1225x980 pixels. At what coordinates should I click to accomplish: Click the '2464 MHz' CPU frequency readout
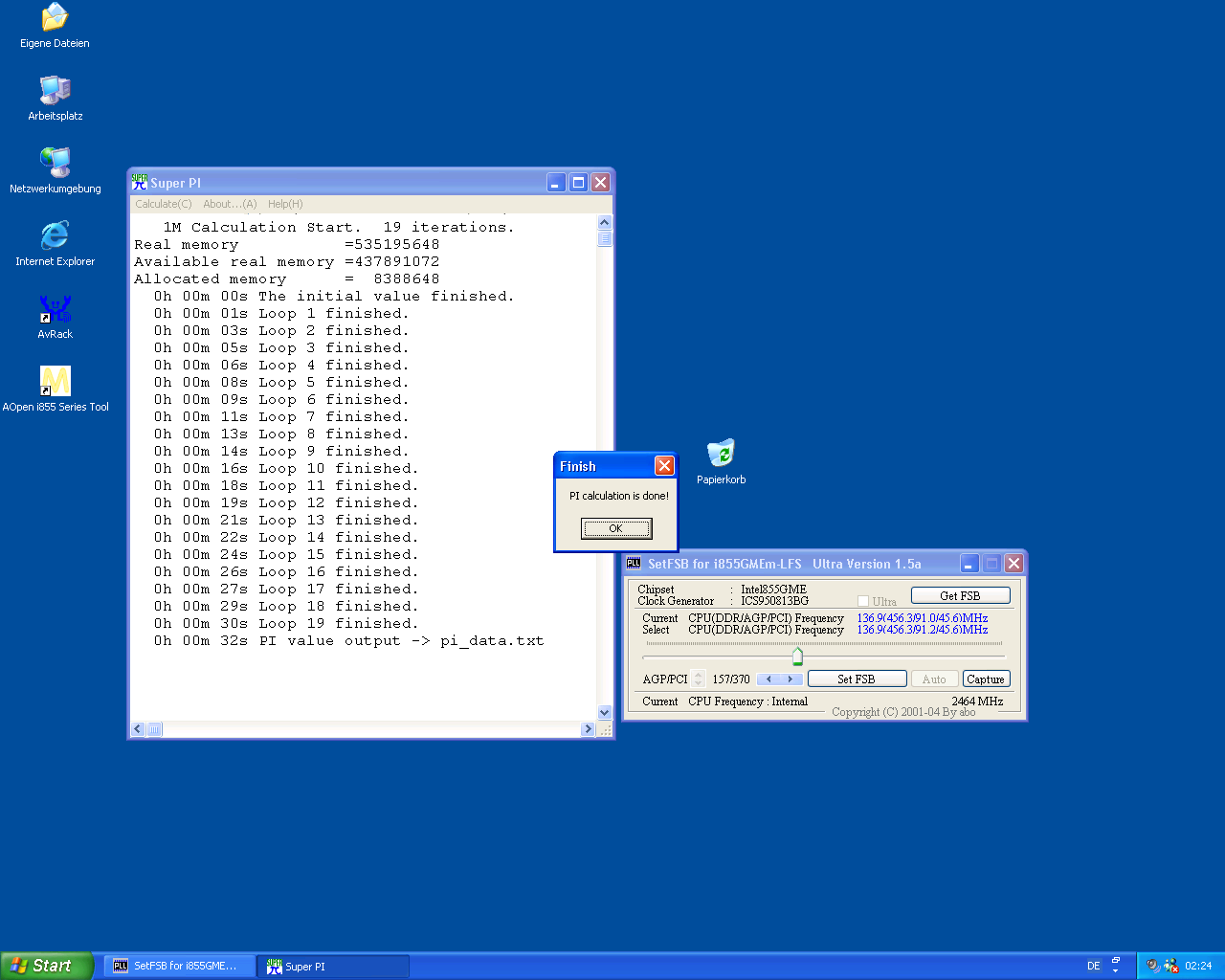(x=977, y=702)
